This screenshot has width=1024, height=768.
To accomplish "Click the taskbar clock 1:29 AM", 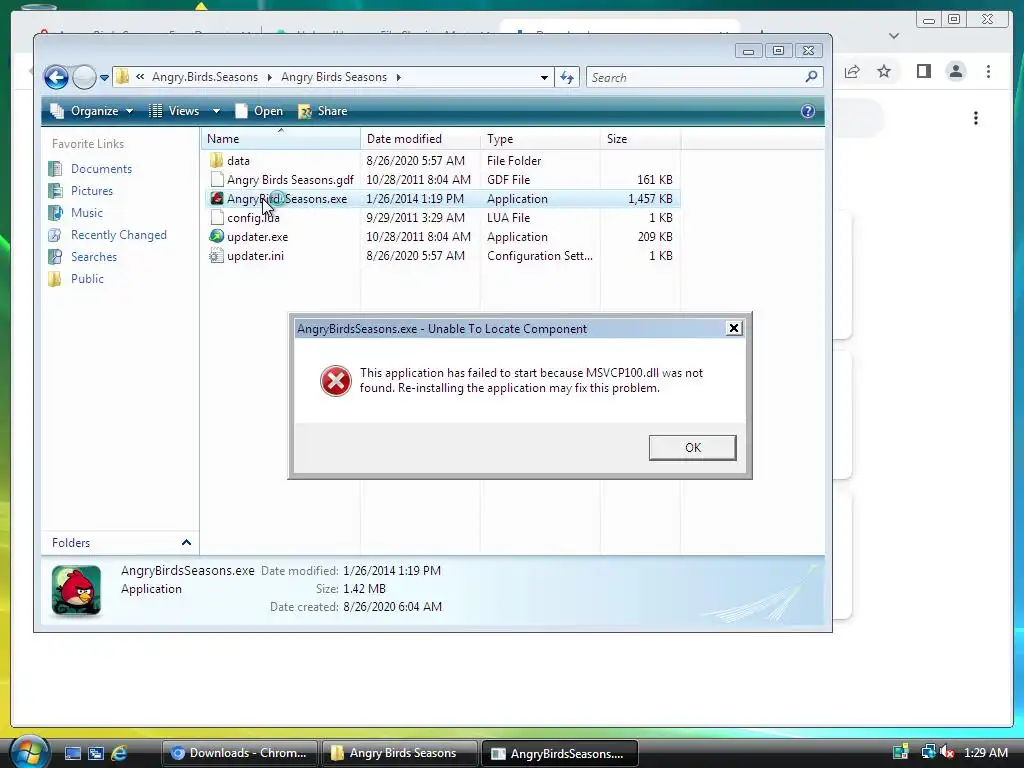I will coord(985,752).
